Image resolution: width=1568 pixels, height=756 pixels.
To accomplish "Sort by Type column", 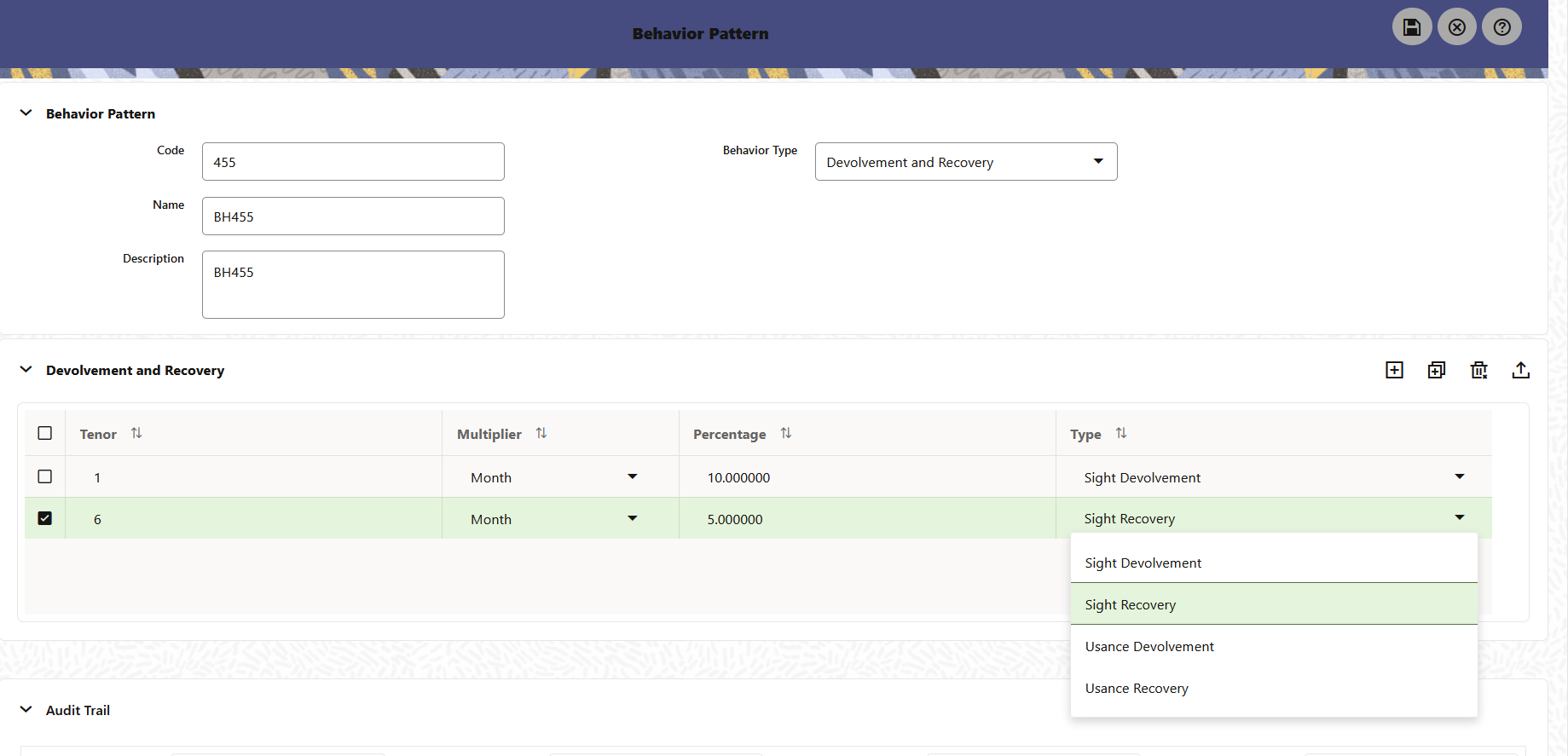I will click(1121, 434).
